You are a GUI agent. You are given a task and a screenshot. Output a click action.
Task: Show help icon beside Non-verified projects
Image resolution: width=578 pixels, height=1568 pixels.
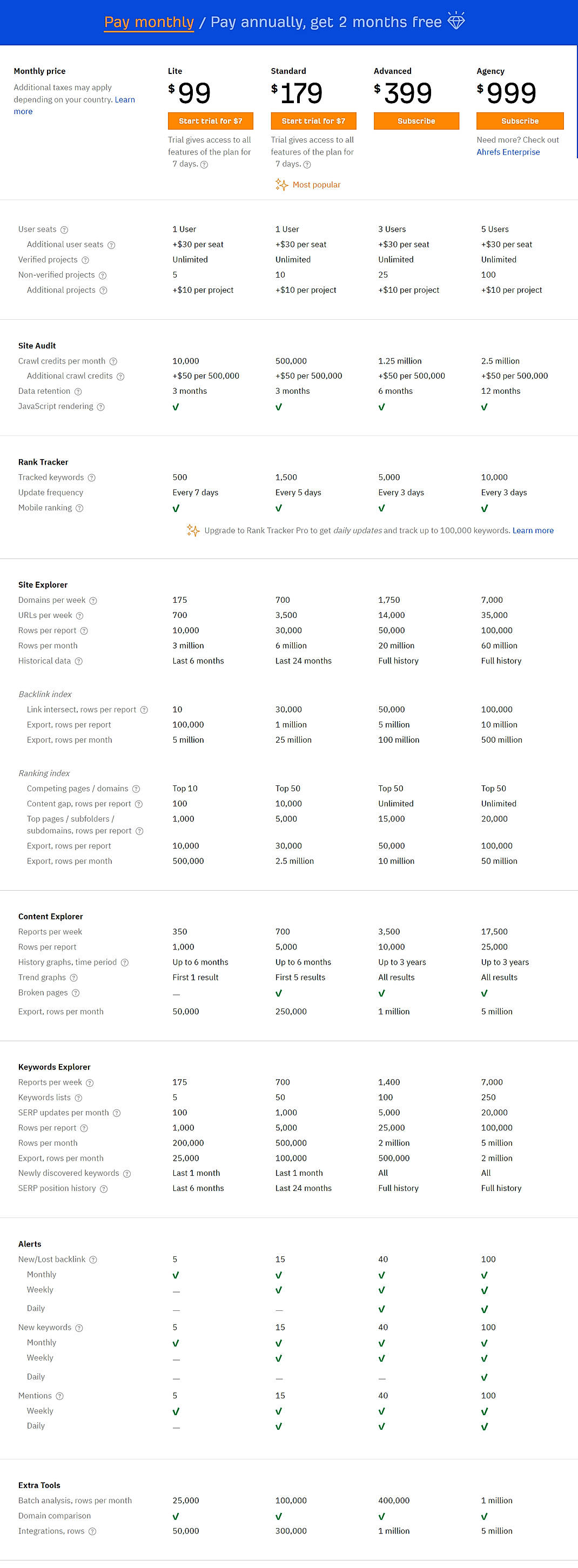coord(103,276)
